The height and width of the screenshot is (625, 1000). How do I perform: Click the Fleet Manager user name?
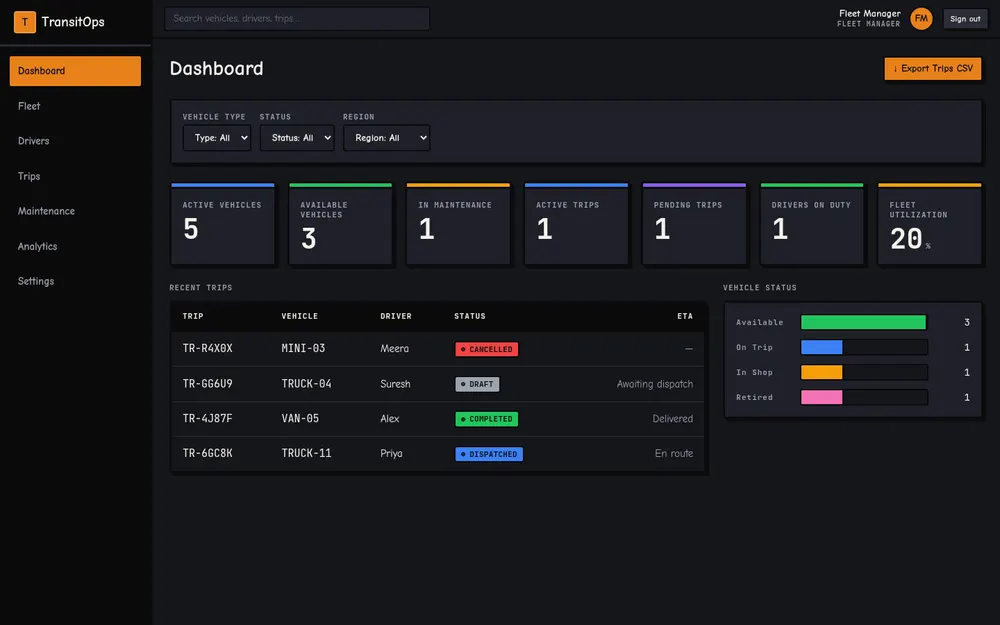(869, 13)
